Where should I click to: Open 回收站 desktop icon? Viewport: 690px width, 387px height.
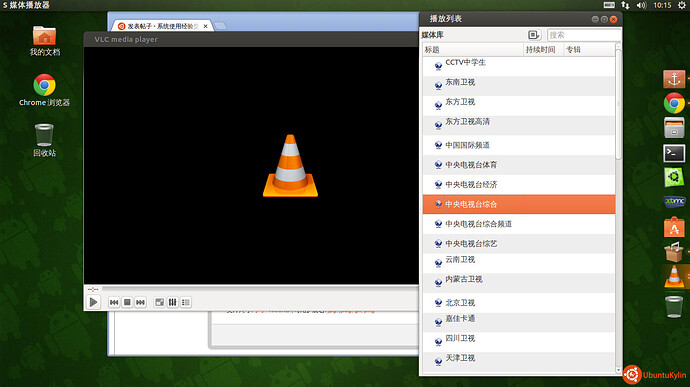pyautogui.click(x=44, y=140)
